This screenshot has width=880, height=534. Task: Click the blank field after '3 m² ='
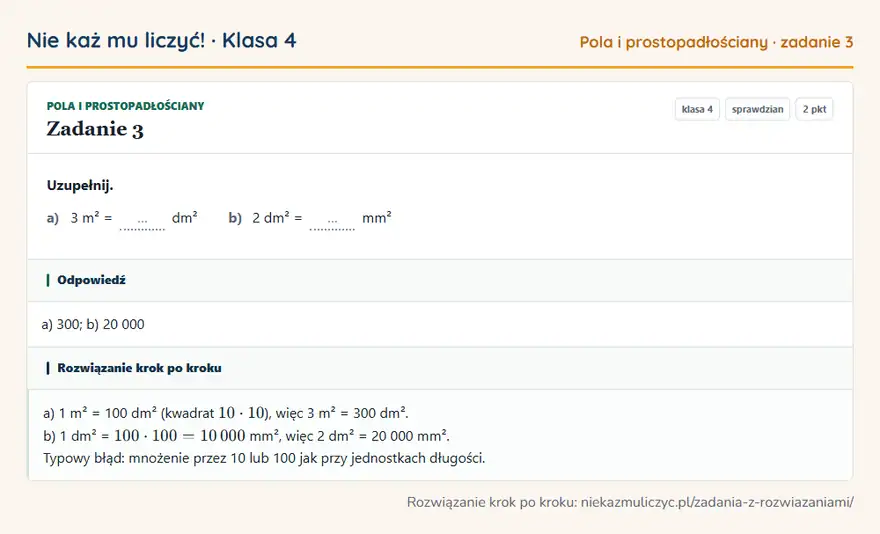(x=142, y=221)
